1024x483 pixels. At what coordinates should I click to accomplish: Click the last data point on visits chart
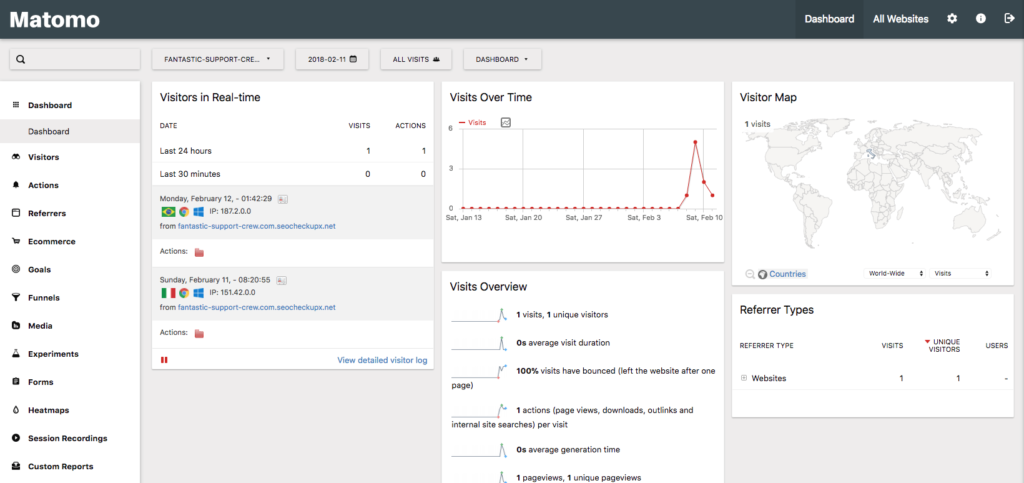coord(712,195)
